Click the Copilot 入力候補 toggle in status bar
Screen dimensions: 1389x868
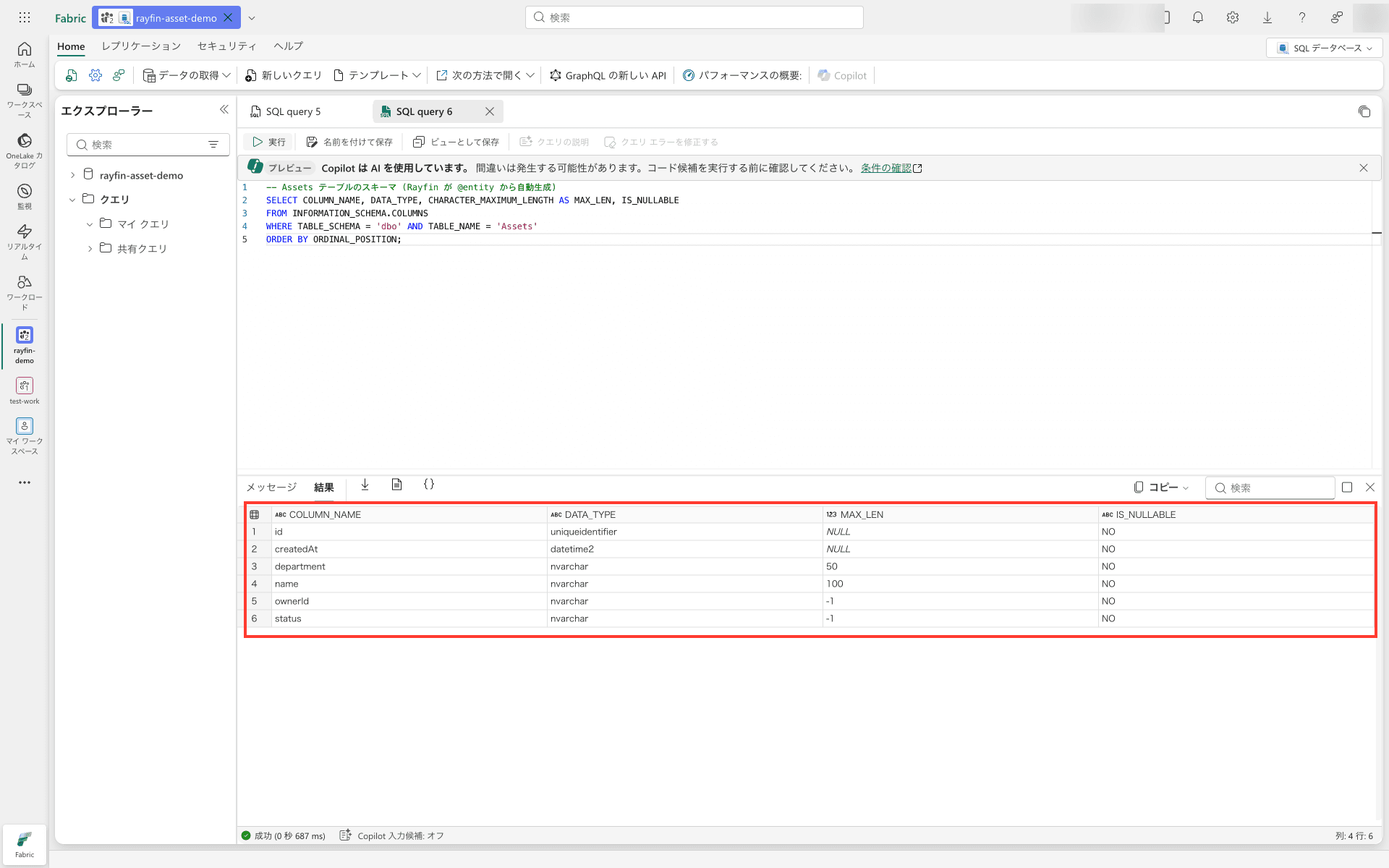391,835
